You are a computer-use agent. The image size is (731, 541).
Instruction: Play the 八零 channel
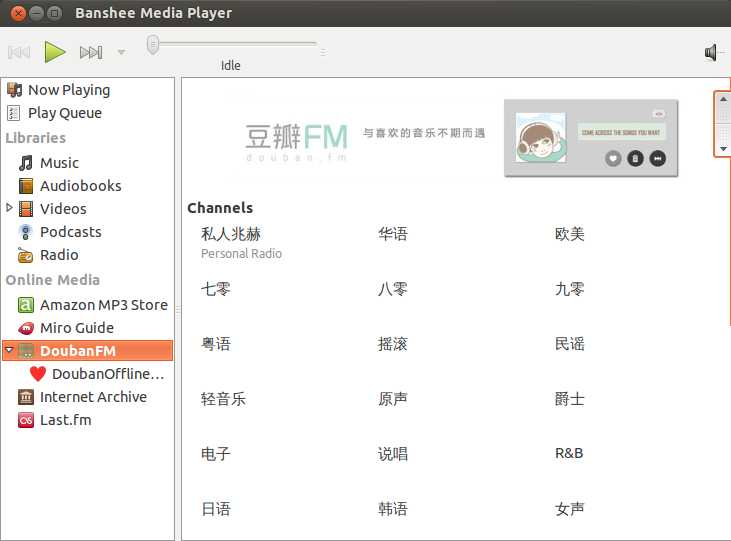point(393,289)
